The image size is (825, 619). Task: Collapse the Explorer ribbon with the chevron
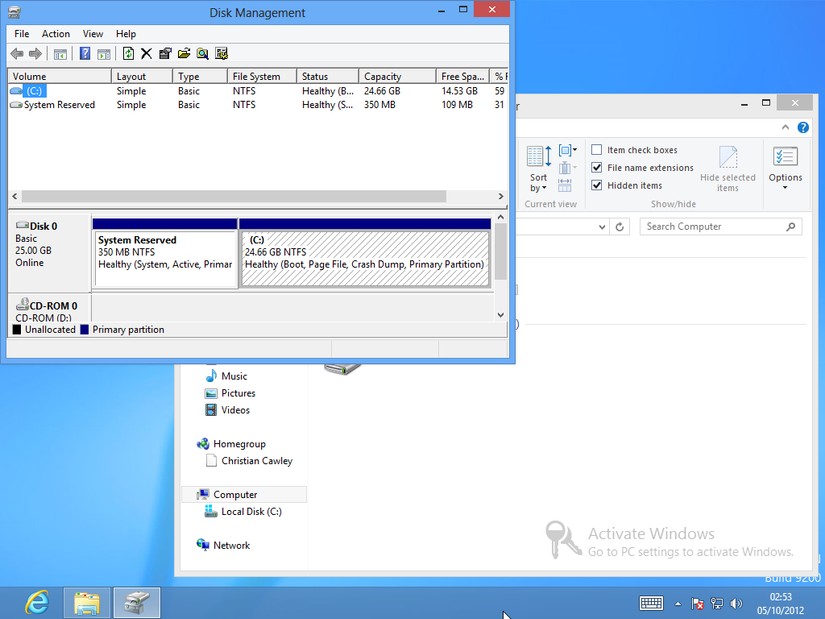785,127
